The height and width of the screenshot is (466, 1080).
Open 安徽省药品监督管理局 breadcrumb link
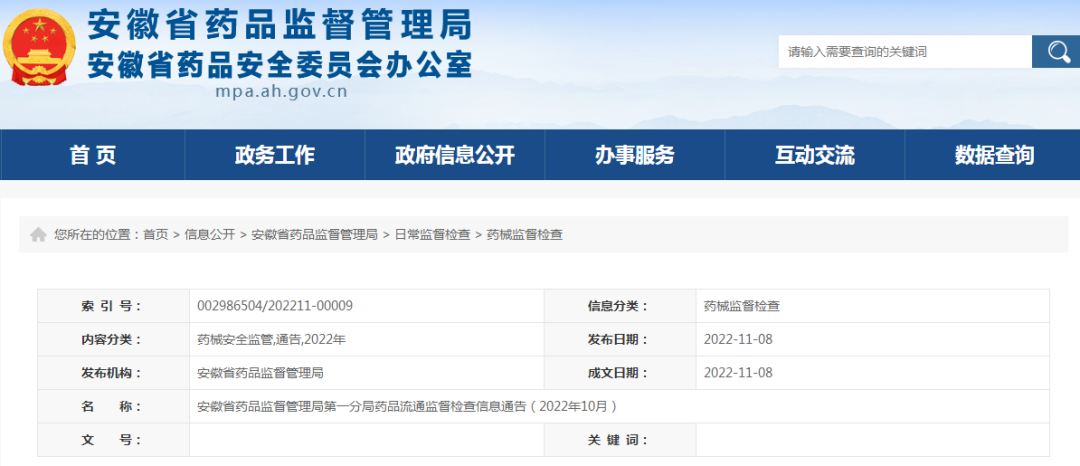314,235
